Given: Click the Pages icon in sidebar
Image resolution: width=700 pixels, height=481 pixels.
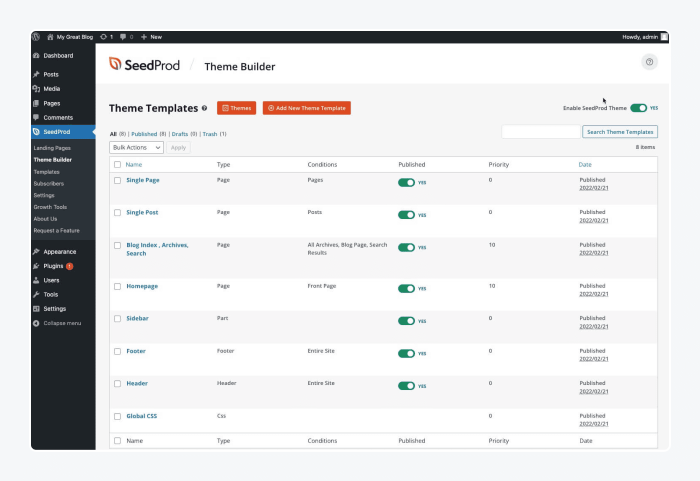Looking at the screenshot, I should pos(37,103).
